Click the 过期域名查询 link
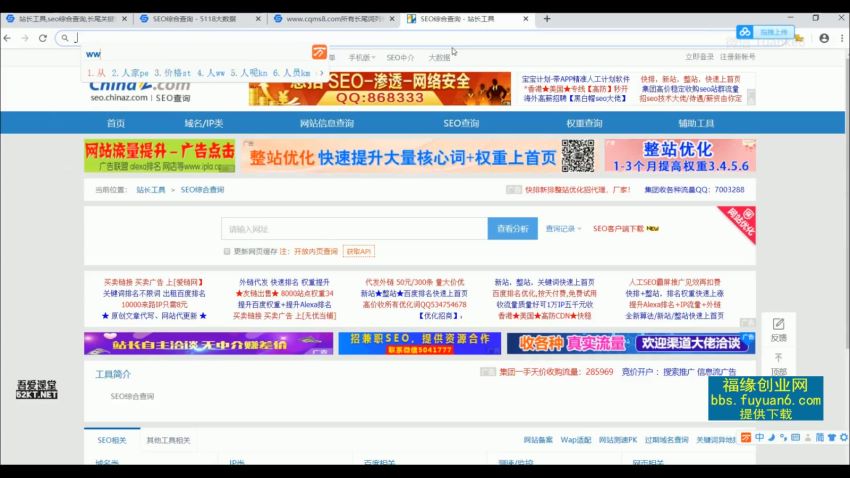850x478 pixels. (x=666, y=440)
